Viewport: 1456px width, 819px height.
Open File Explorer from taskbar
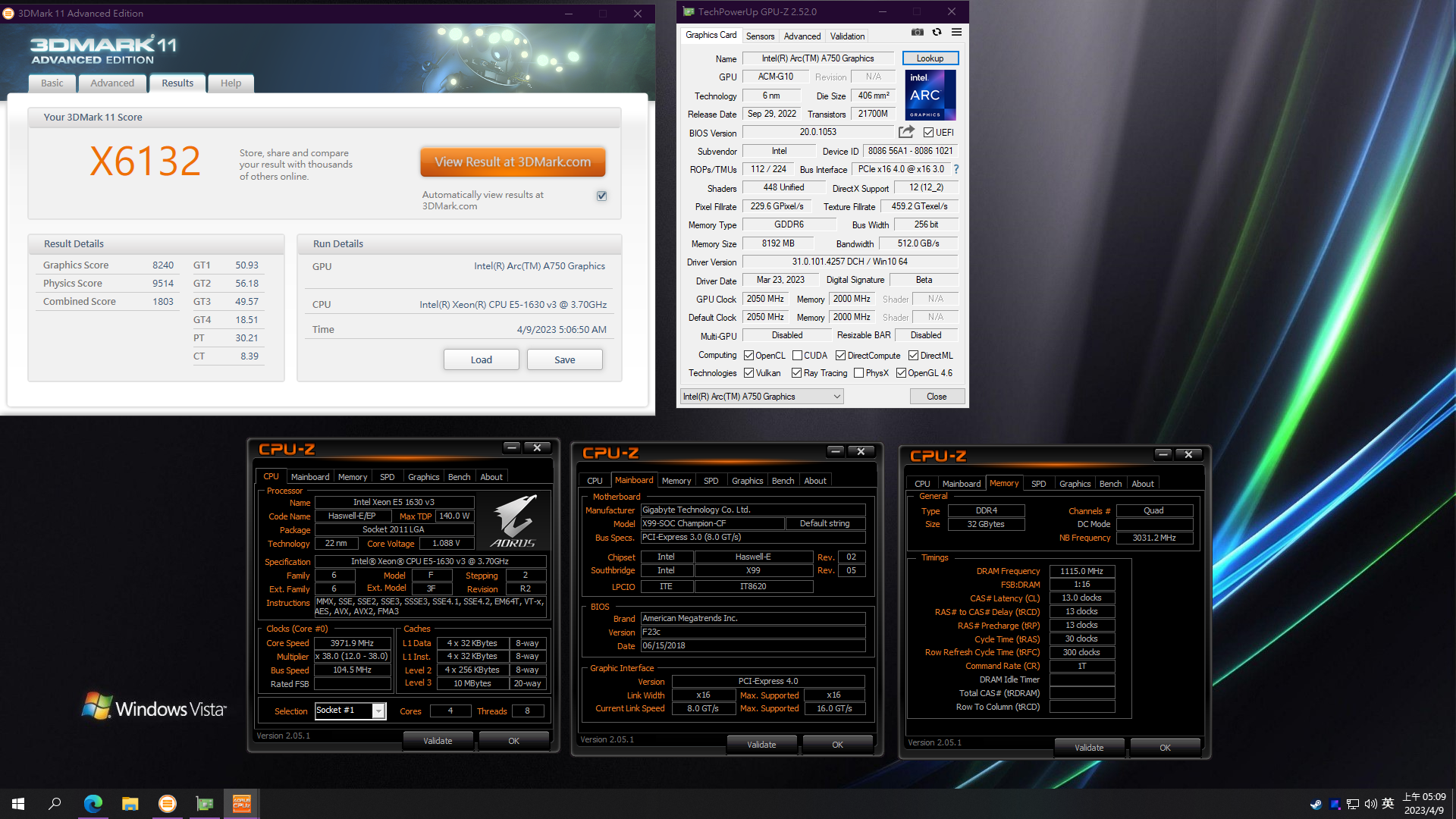(x=130, y=804)
